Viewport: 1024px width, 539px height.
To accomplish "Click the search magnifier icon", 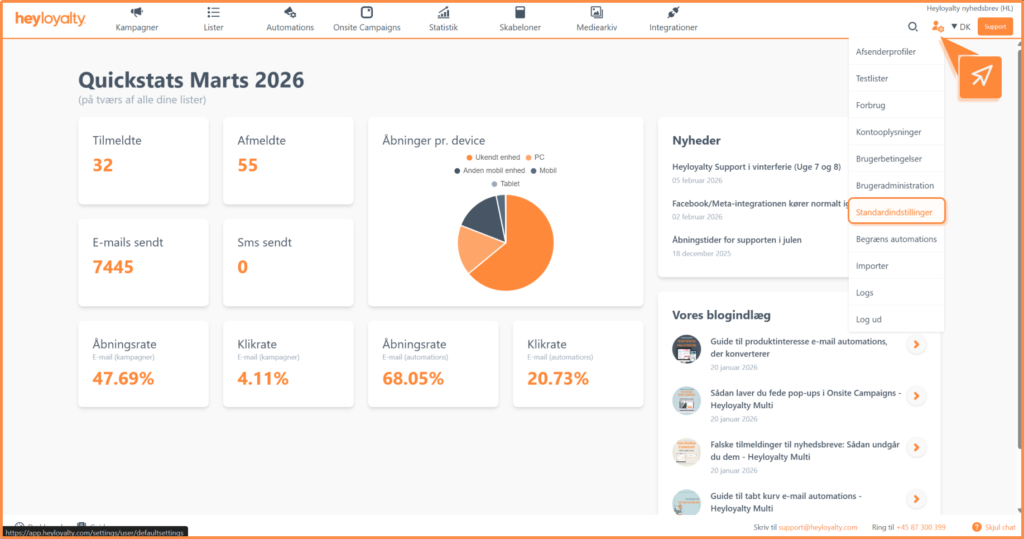I will coord(912,27).
